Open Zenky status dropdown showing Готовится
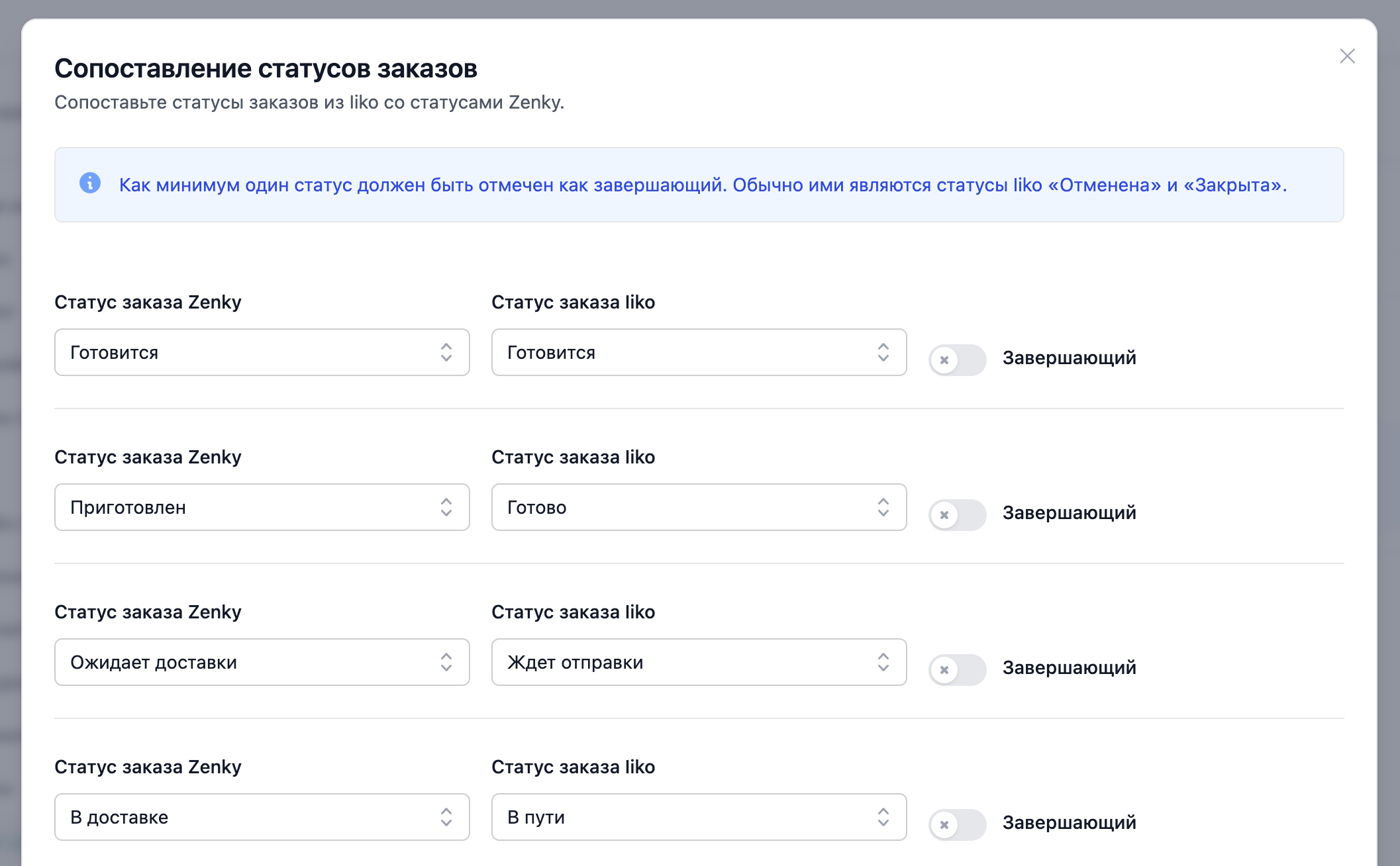The image size is (1400, 866). pyautogui.click(x=262, y=352)
